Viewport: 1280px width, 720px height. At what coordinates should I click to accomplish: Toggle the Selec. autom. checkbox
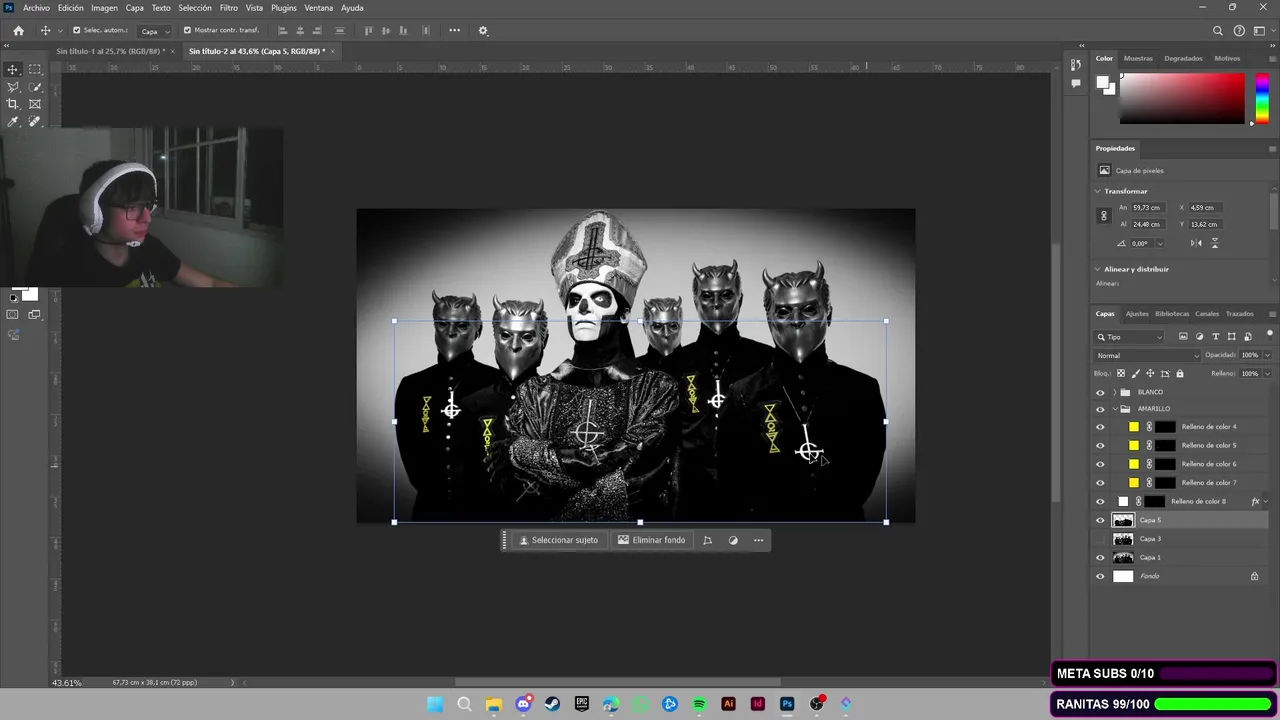77,30
